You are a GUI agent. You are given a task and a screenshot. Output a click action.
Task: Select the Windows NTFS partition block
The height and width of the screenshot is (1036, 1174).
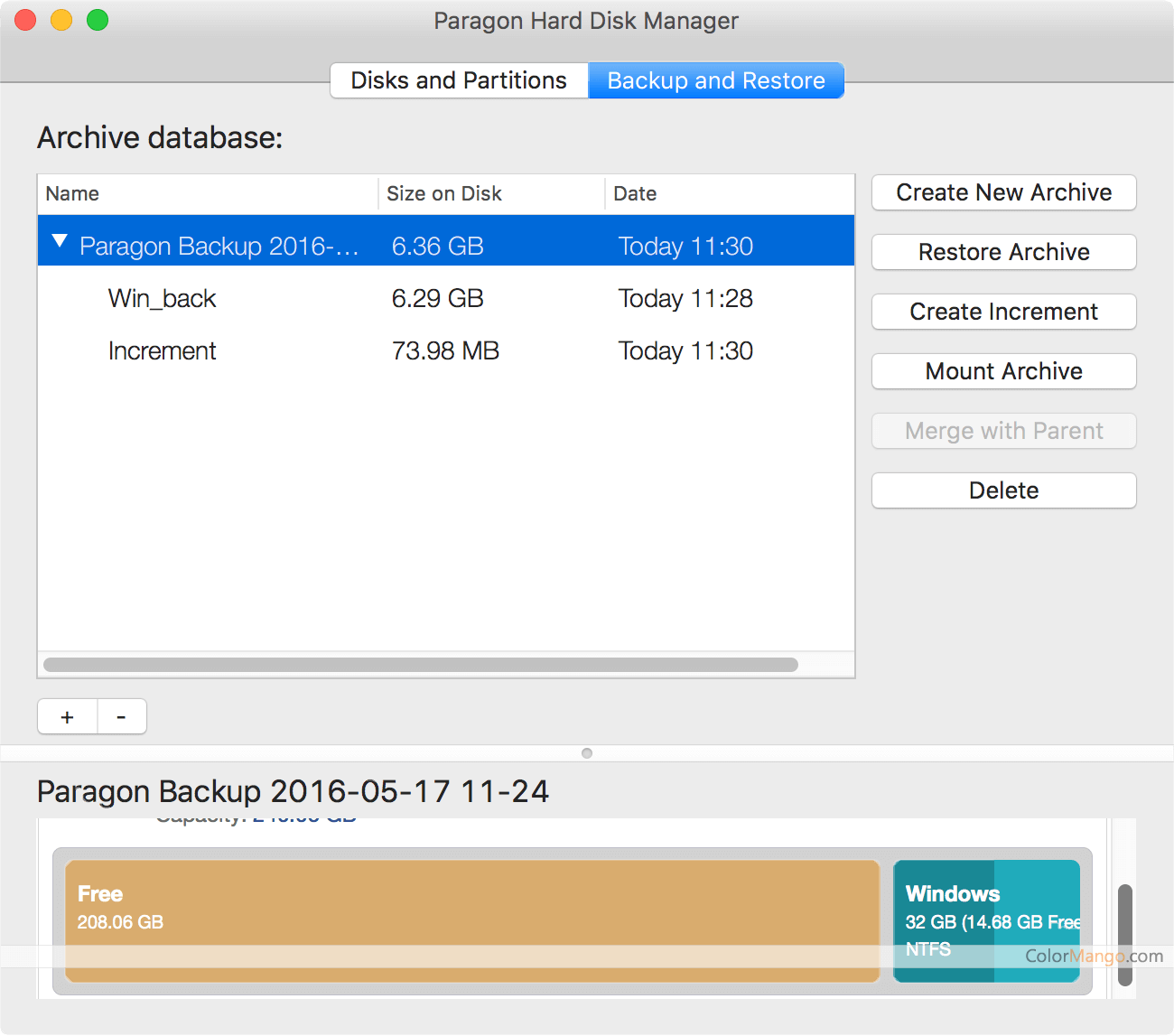986,920
